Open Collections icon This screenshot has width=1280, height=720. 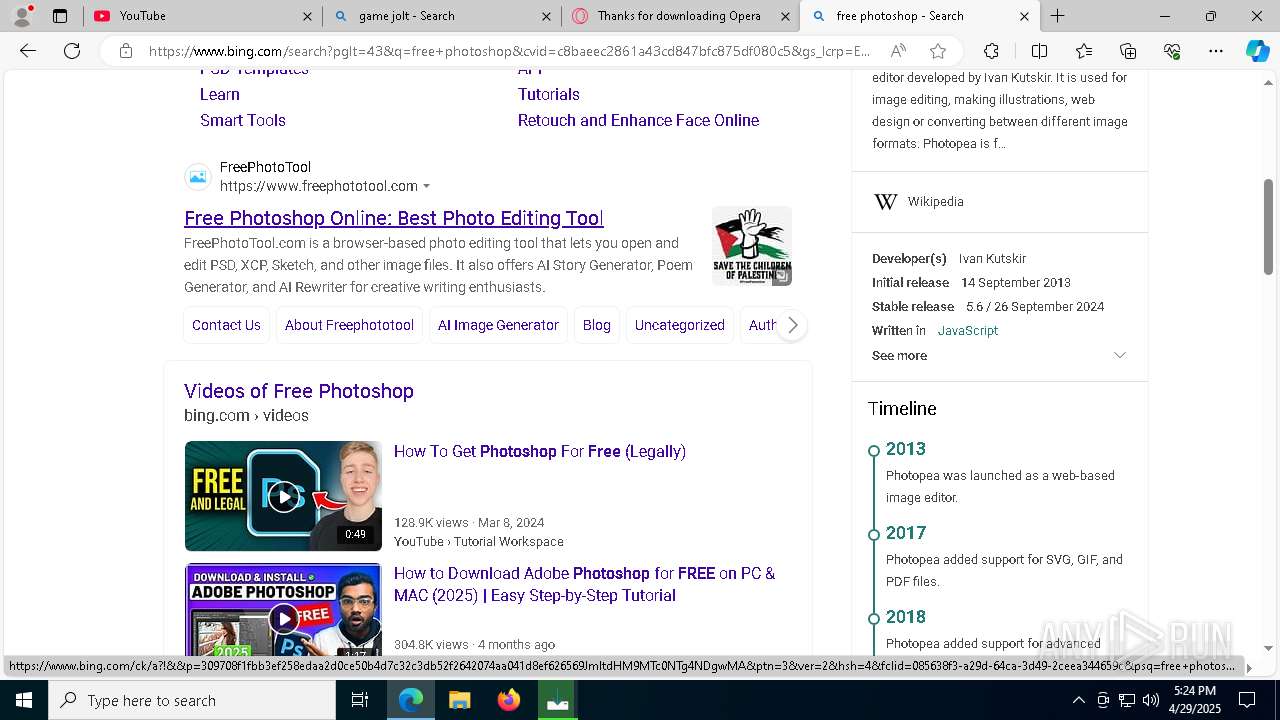(1128, 51)
